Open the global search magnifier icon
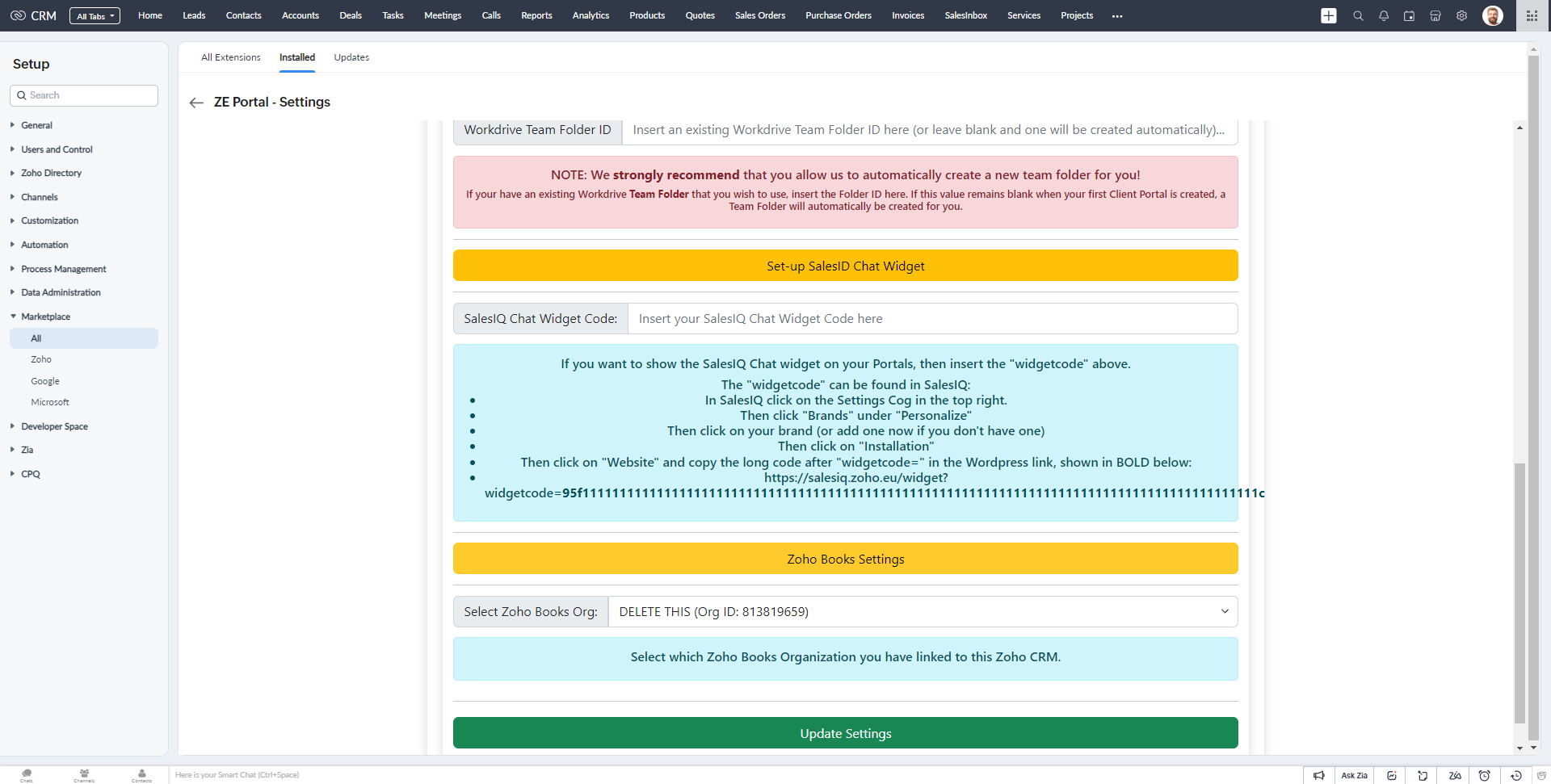This screenshot has height=784, width=1551. [x=1358, y=15]
